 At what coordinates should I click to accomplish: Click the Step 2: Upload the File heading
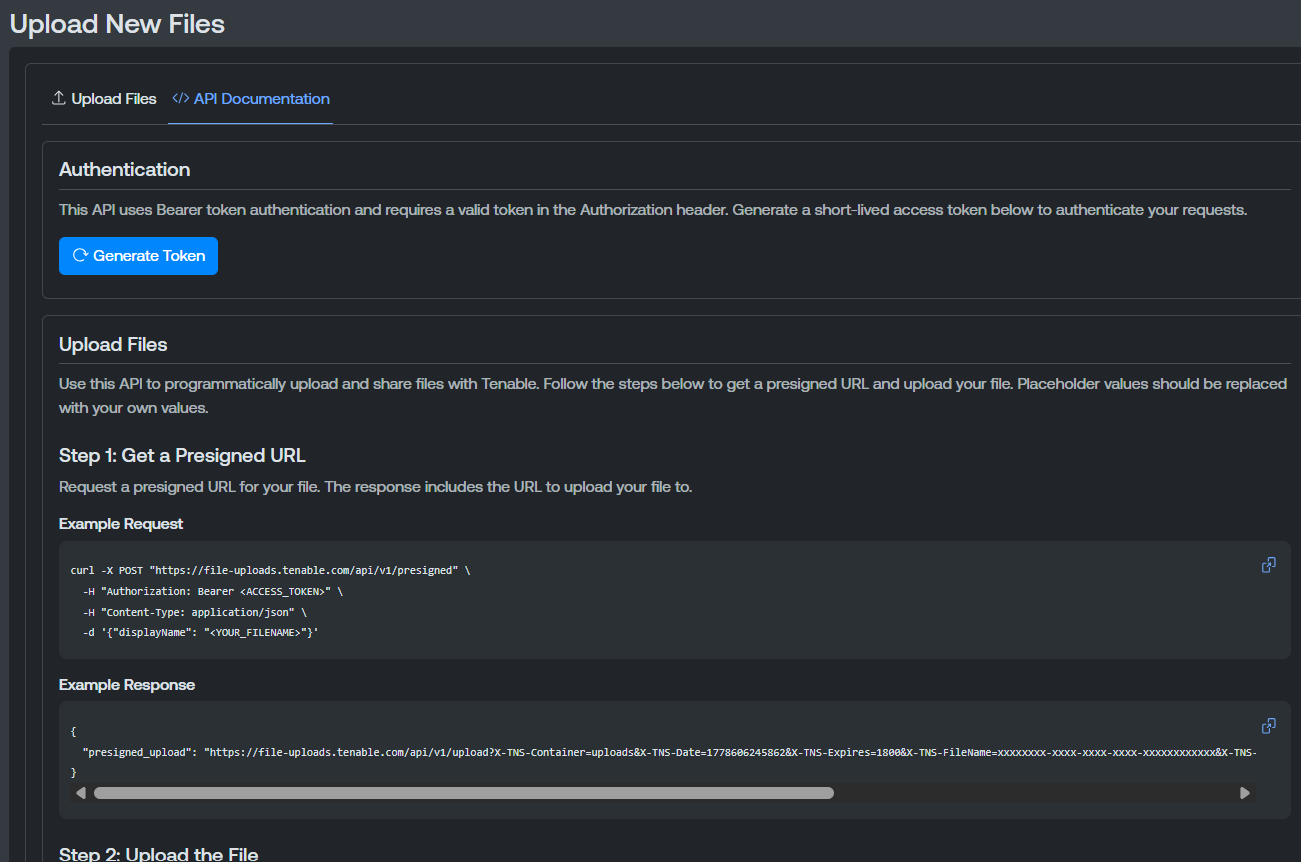159,853
